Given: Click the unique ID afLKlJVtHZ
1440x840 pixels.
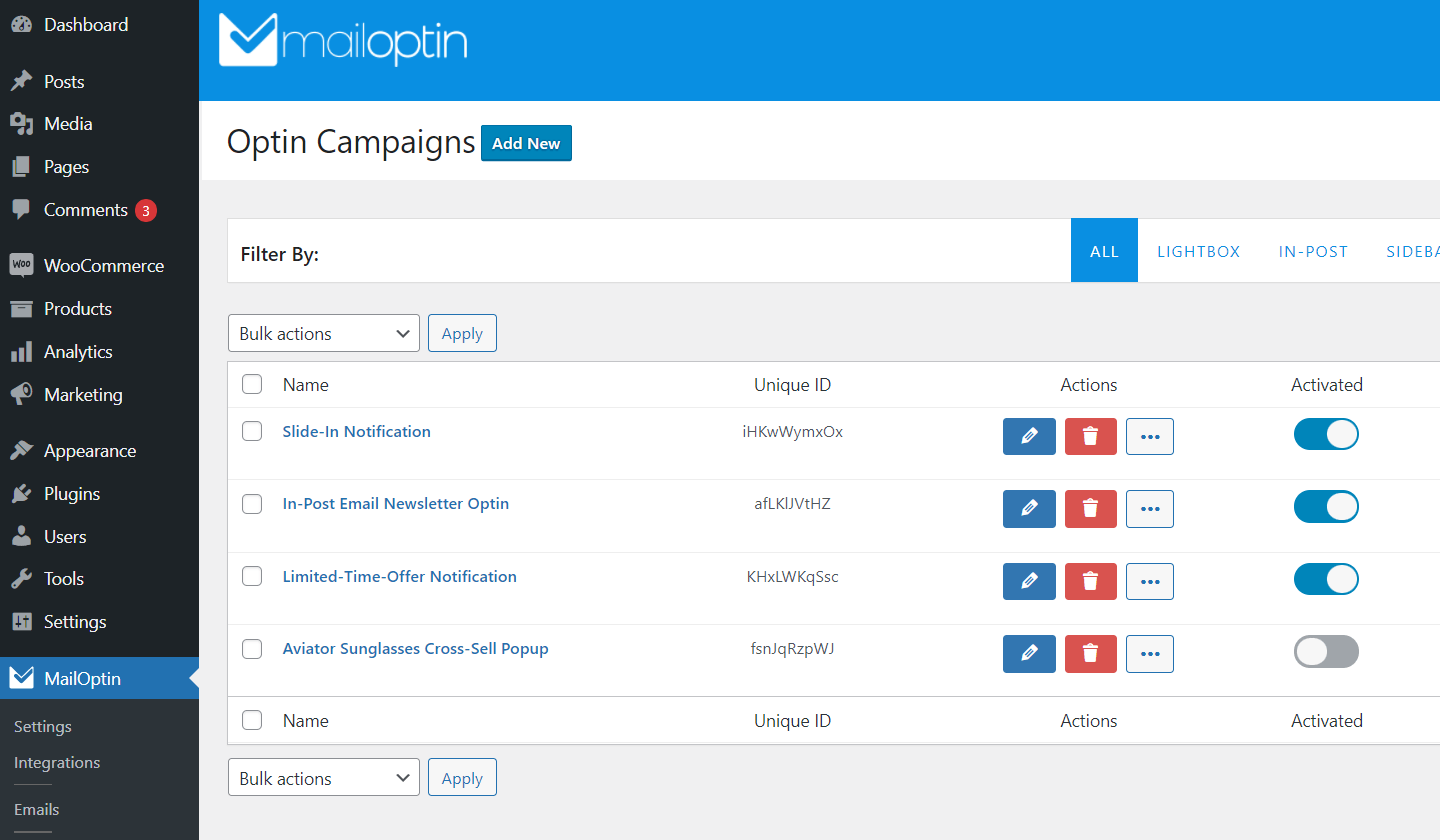Looking at the screenshot, I should point(793,504).
